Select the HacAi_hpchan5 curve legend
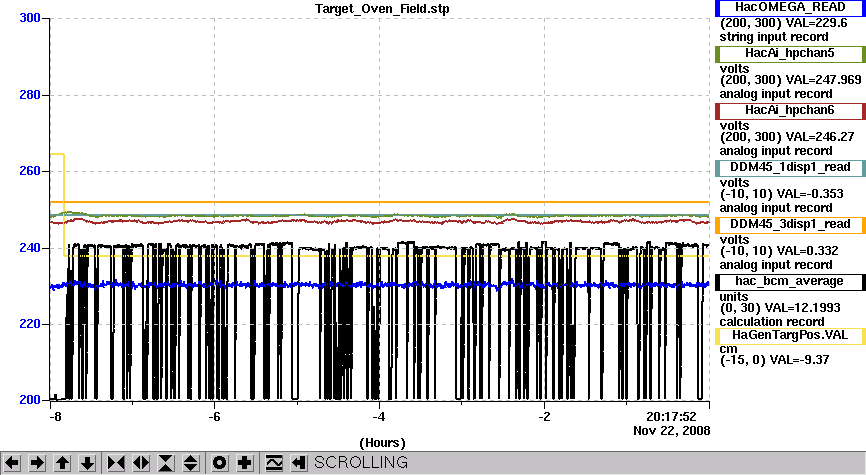The height and width of the screenshot is (475, 866). click(790, 54)
